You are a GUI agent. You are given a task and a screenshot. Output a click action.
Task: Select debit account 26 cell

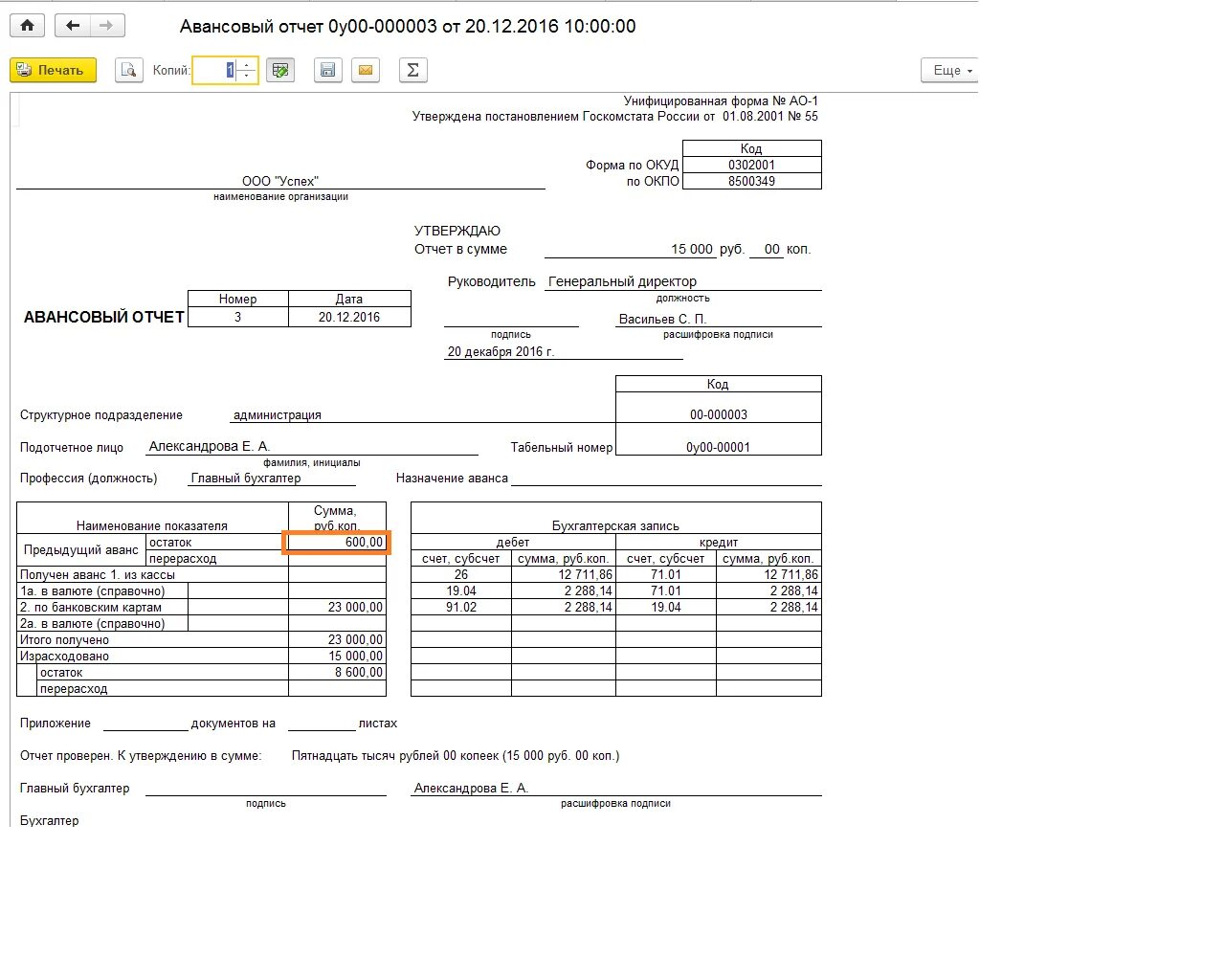[x=461, y=574]
